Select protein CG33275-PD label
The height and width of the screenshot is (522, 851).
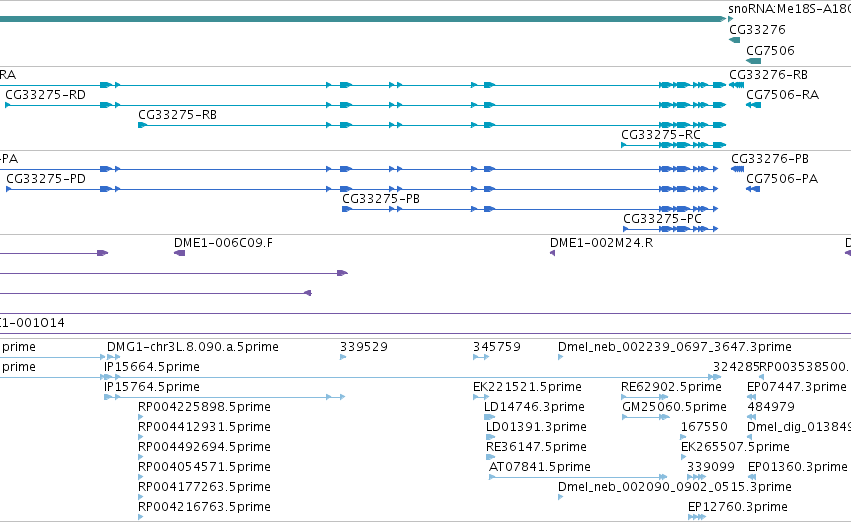(46, 179)
